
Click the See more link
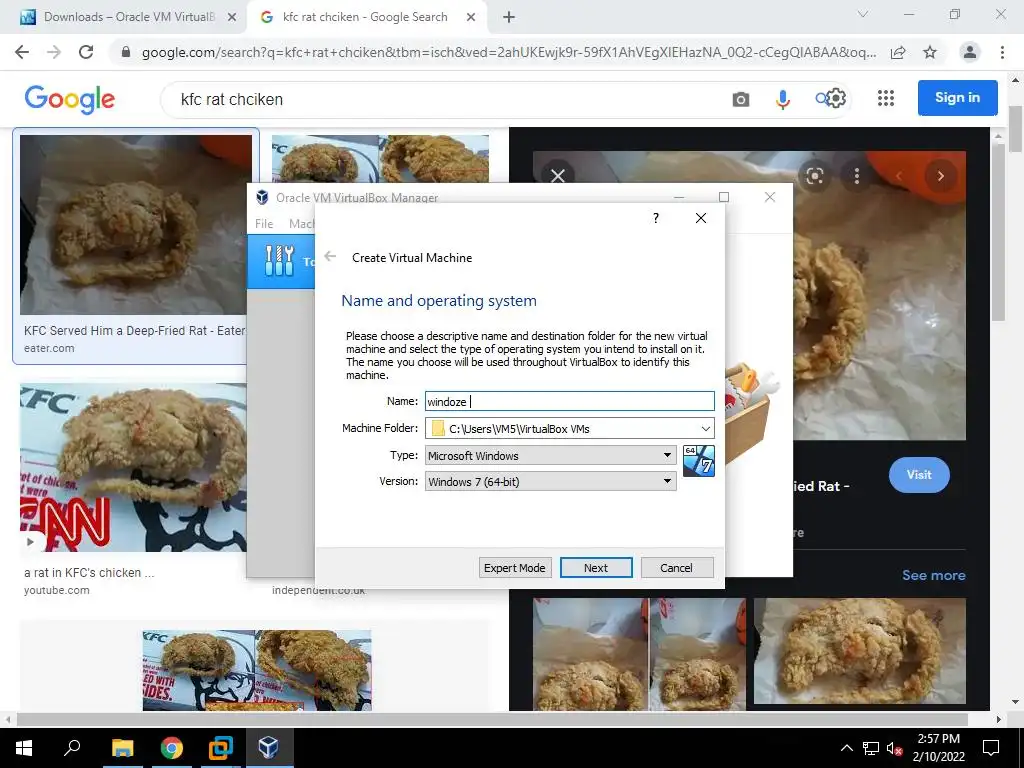pos(933,575)
